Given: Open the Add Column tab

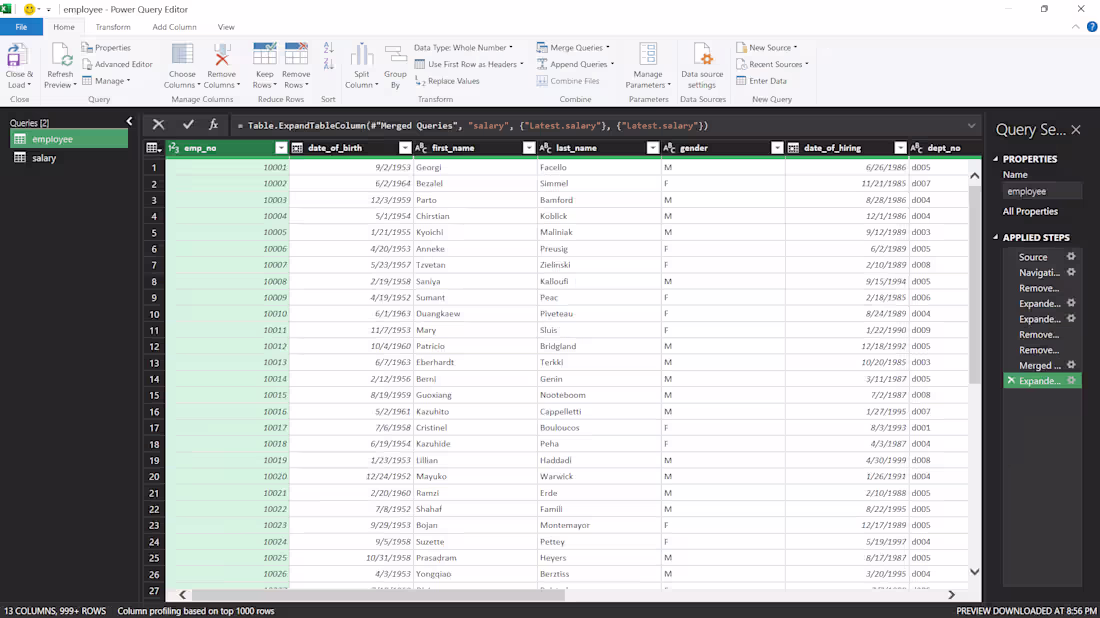Looking at the screenshot, I should (x=174, y=27).
